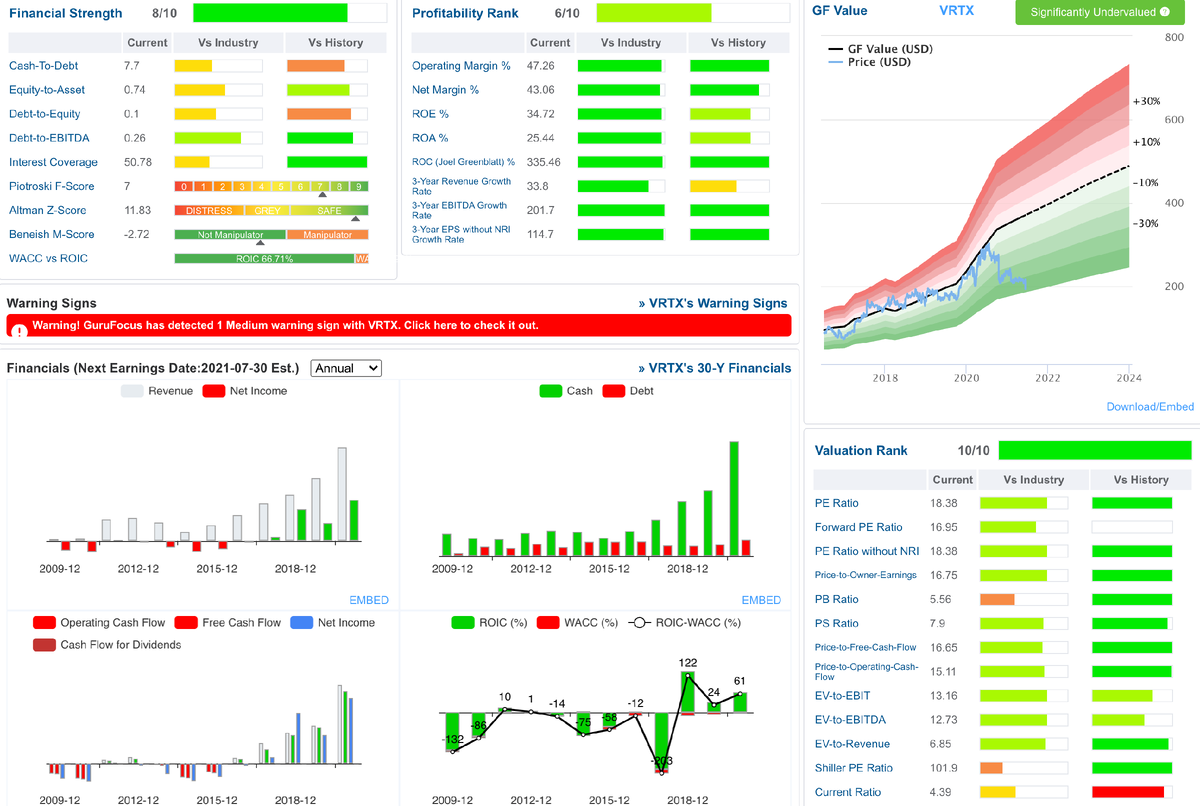Click the GF Value heading
Image resolution: width=1200 pixels, height=806 pixels.
[x=840, y=11]
